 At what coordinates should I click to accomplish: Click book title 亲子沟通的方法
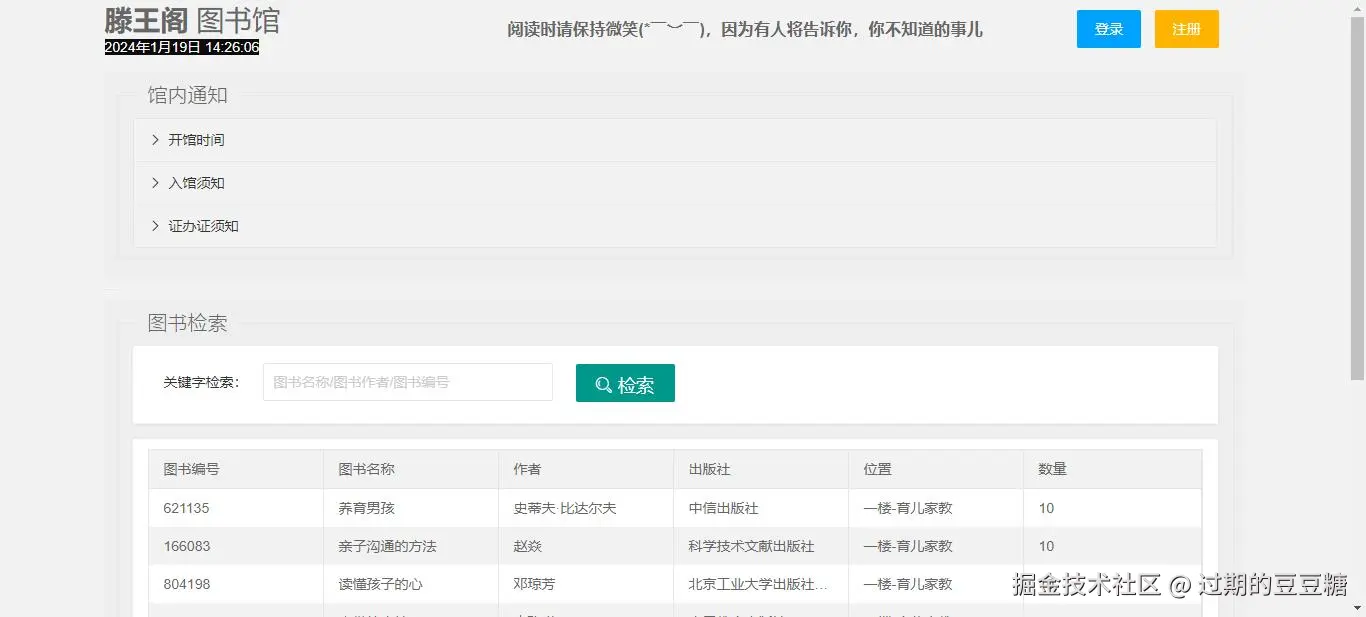point(388,546)
